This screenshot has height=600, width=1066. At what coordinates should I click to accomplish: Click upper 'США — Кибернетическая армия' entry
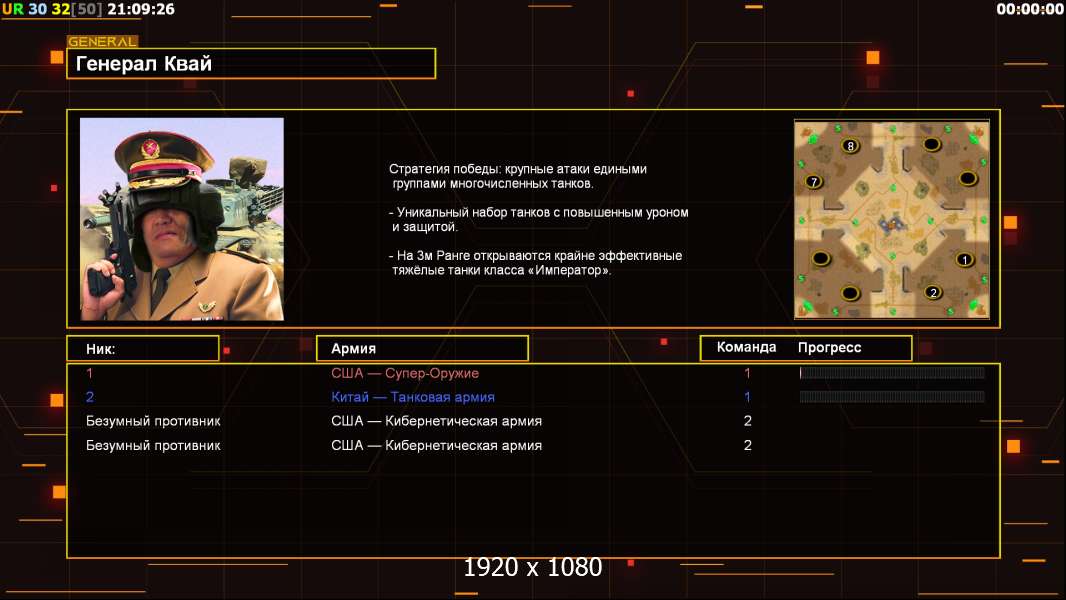436,421
